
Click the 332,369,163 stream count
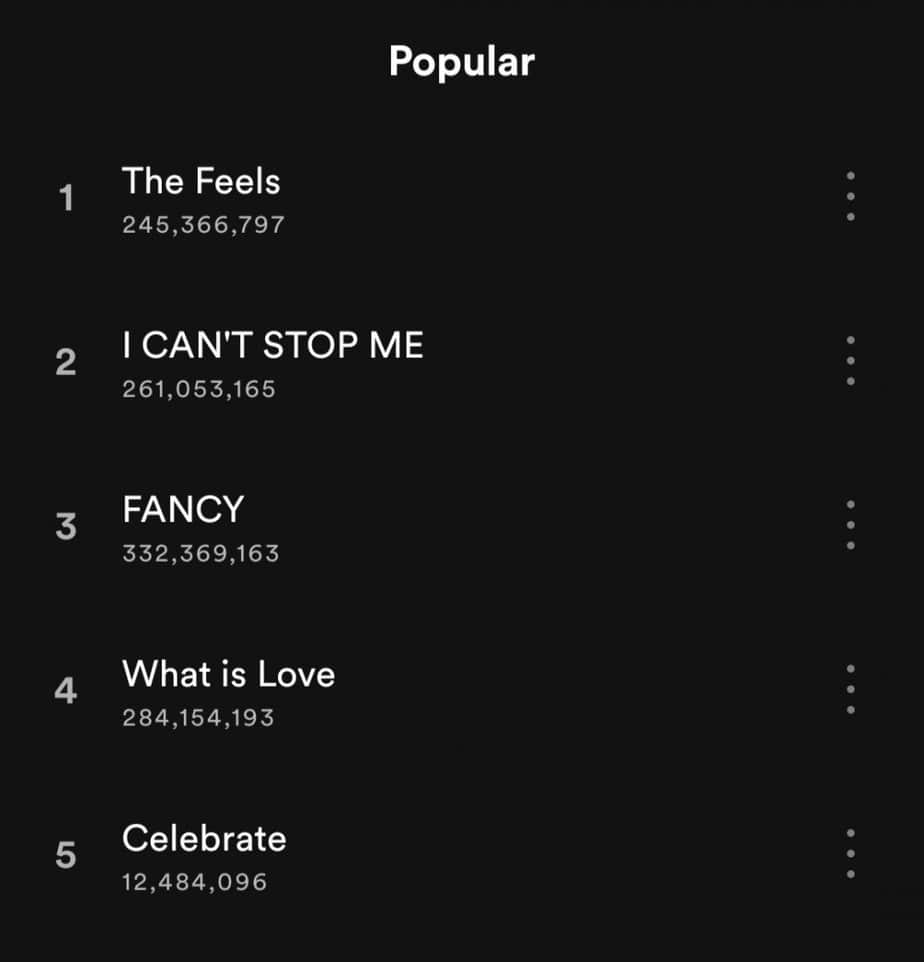click(201, 553)
